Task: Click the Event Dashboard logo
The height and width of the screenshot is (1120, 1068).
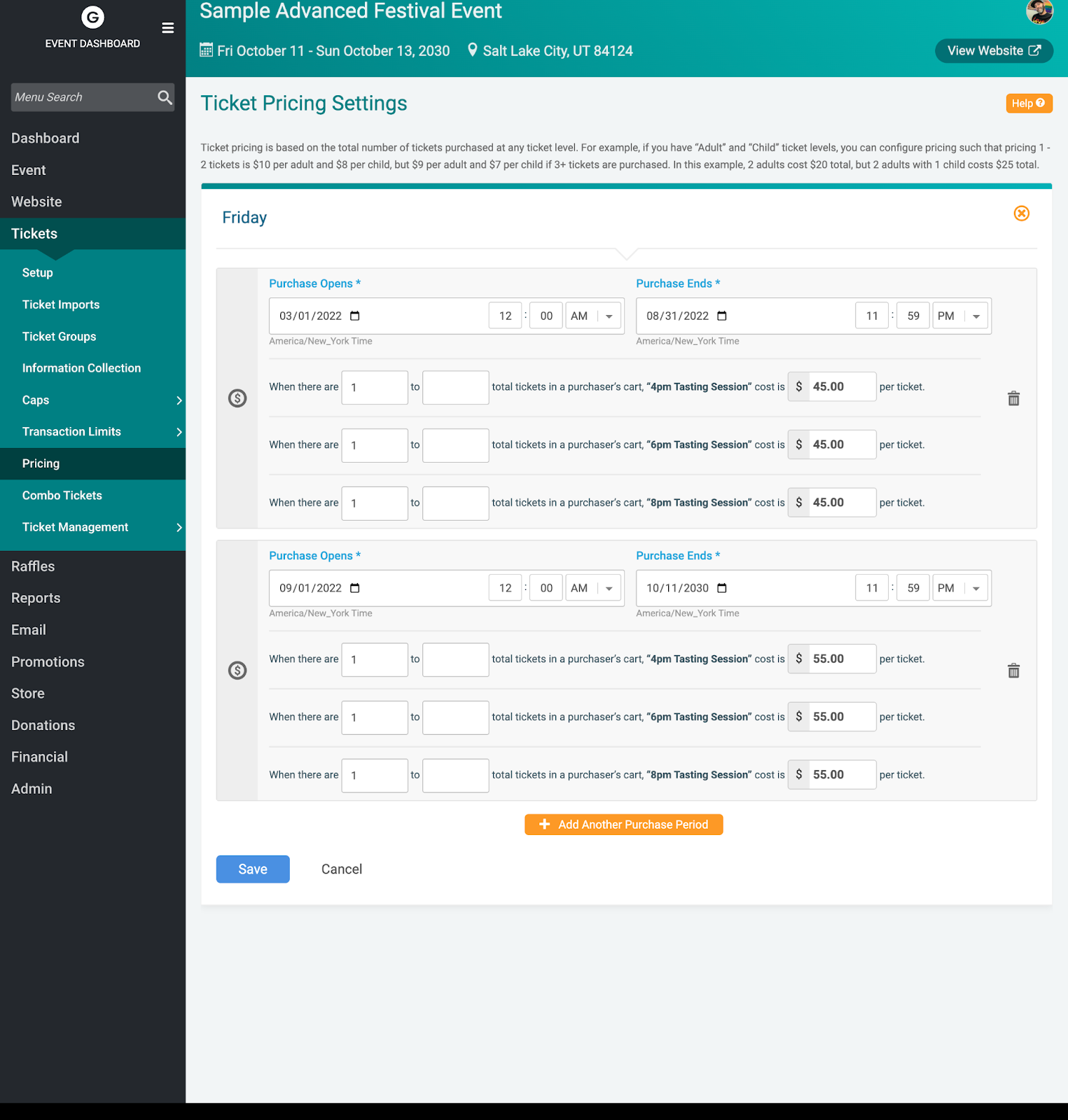Action: [92, 17]
